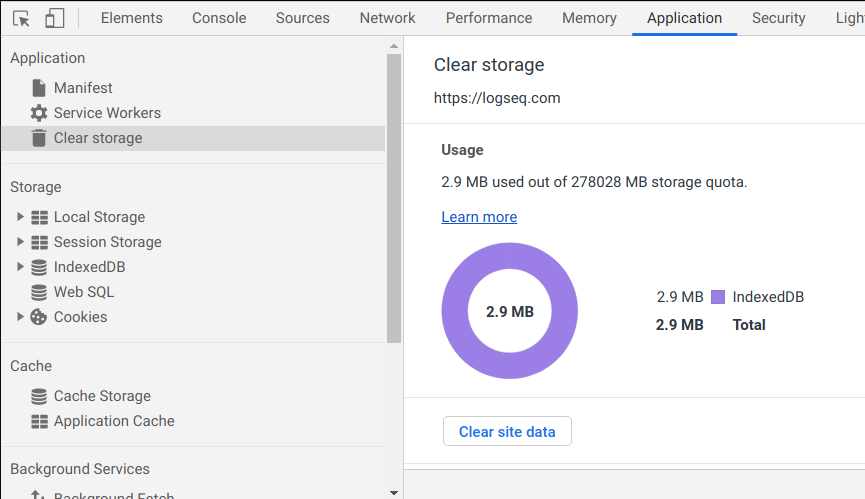Image resolution: width=865 pixels, height=499 pixels.
Task: Expand the Session Storage tree node
Action: point(20,242)
